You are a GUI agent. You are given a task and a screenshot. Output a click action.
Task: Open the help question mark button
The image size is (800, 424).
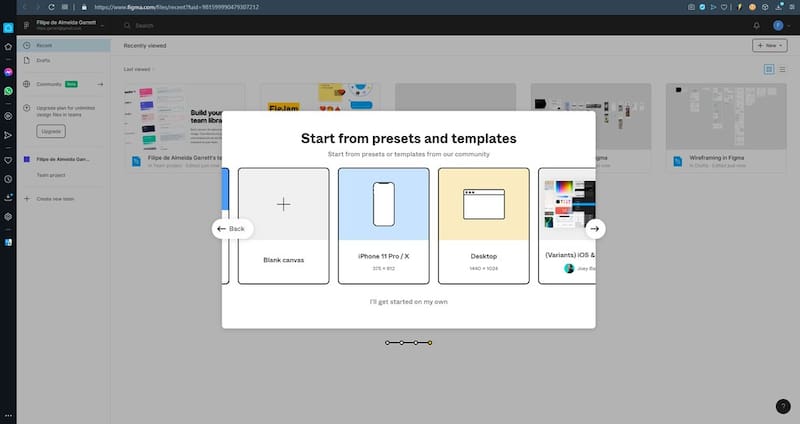(x=783, y=406)
